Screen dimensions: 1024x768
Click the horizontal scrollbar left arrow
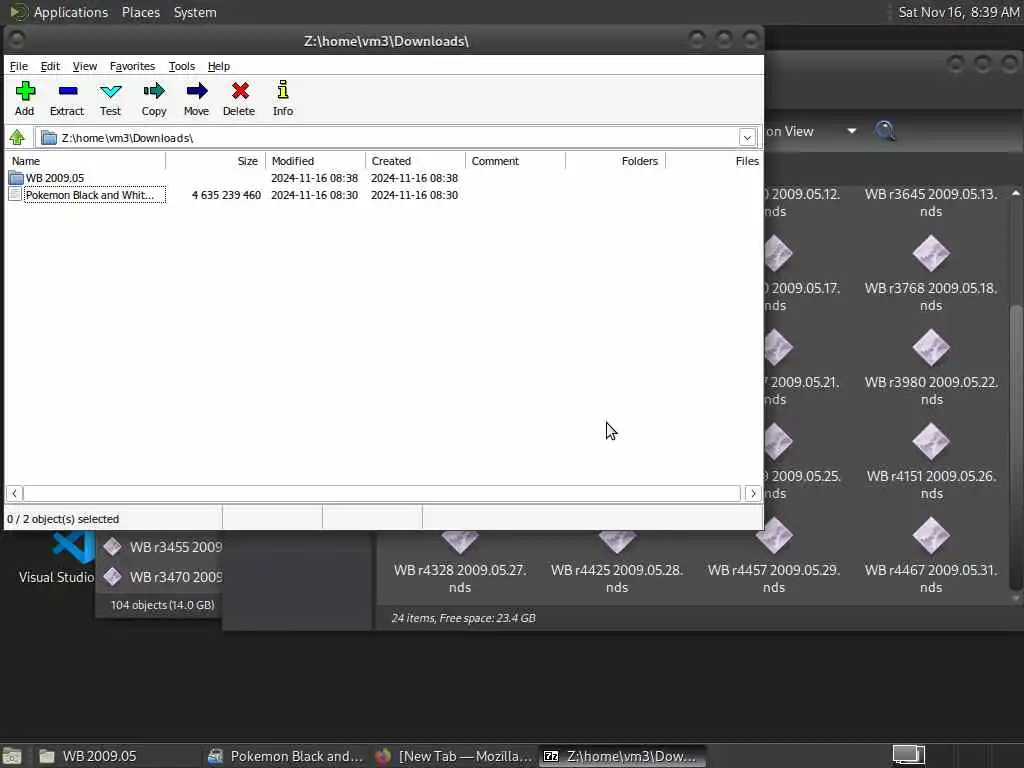[x=14, y=494]
